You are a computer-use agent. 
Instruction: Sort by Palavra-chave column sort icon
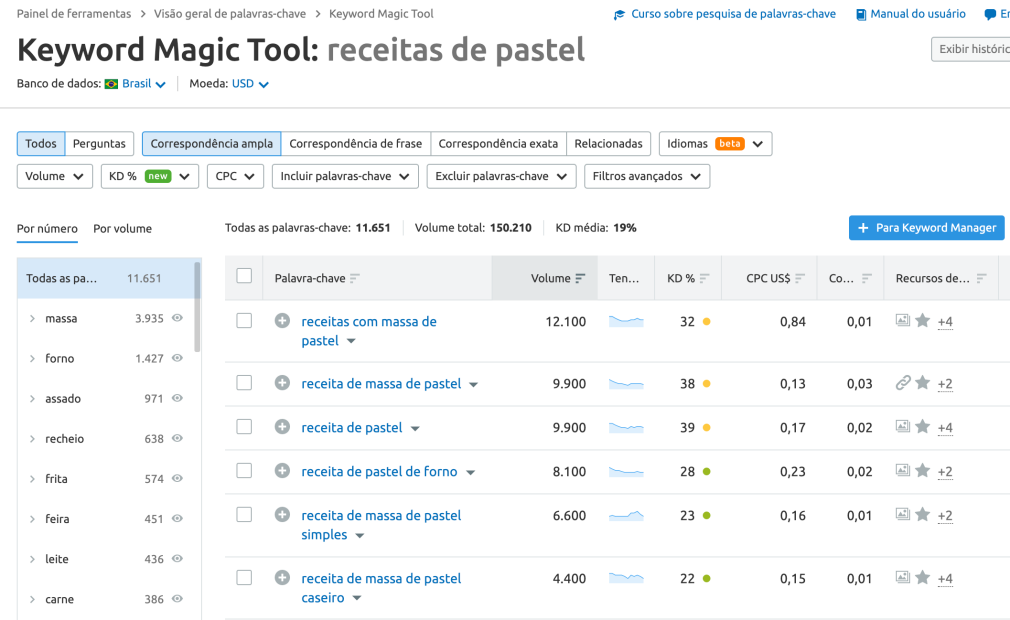354,278
